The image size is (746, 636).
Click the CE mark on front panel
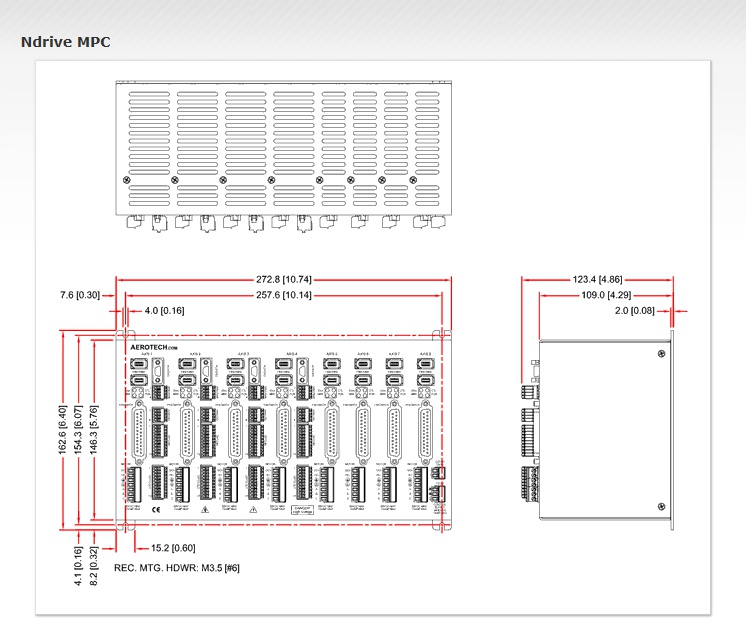(x=156, y=509)
